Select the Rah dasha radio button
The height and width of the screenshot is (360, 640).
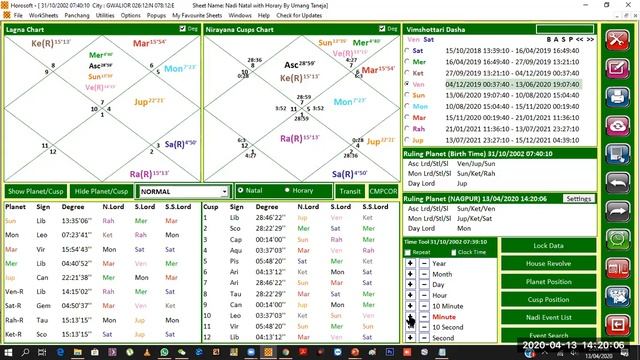[x=407, y=129]
